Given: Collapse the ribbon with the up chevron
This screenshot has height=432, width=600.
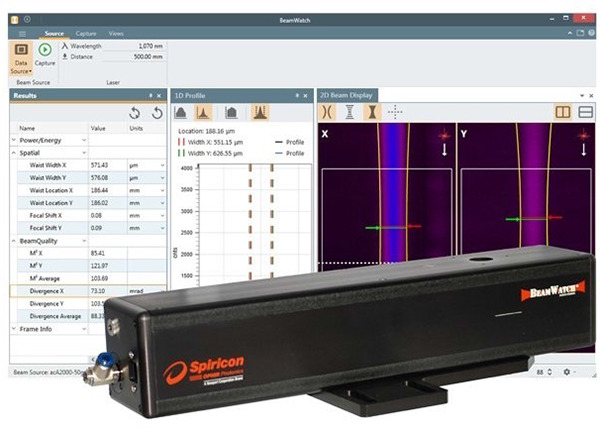Looking at the screenshot, I should (x=570, y=33).
